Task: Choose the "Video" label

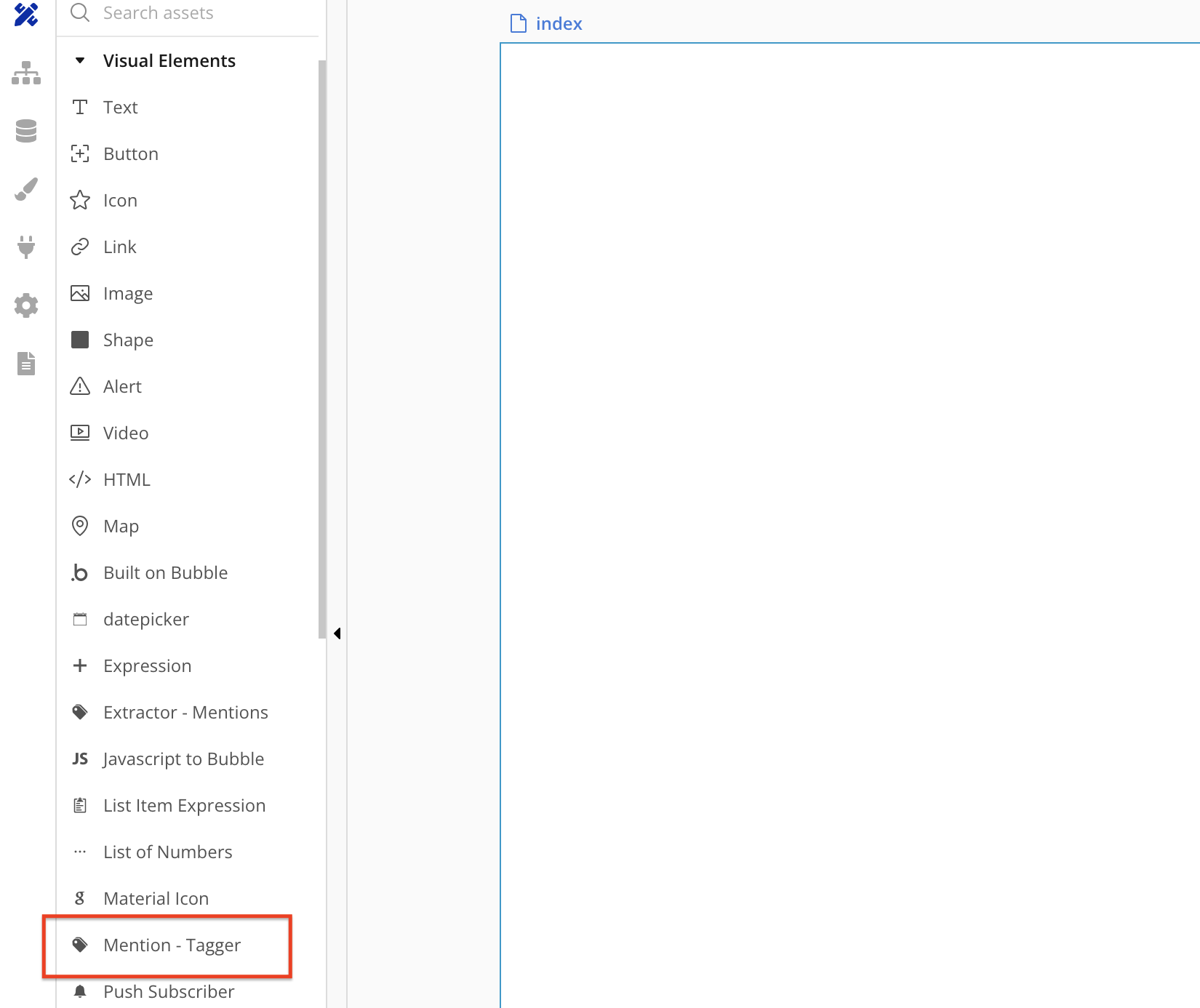Action: tap(126, 433)
